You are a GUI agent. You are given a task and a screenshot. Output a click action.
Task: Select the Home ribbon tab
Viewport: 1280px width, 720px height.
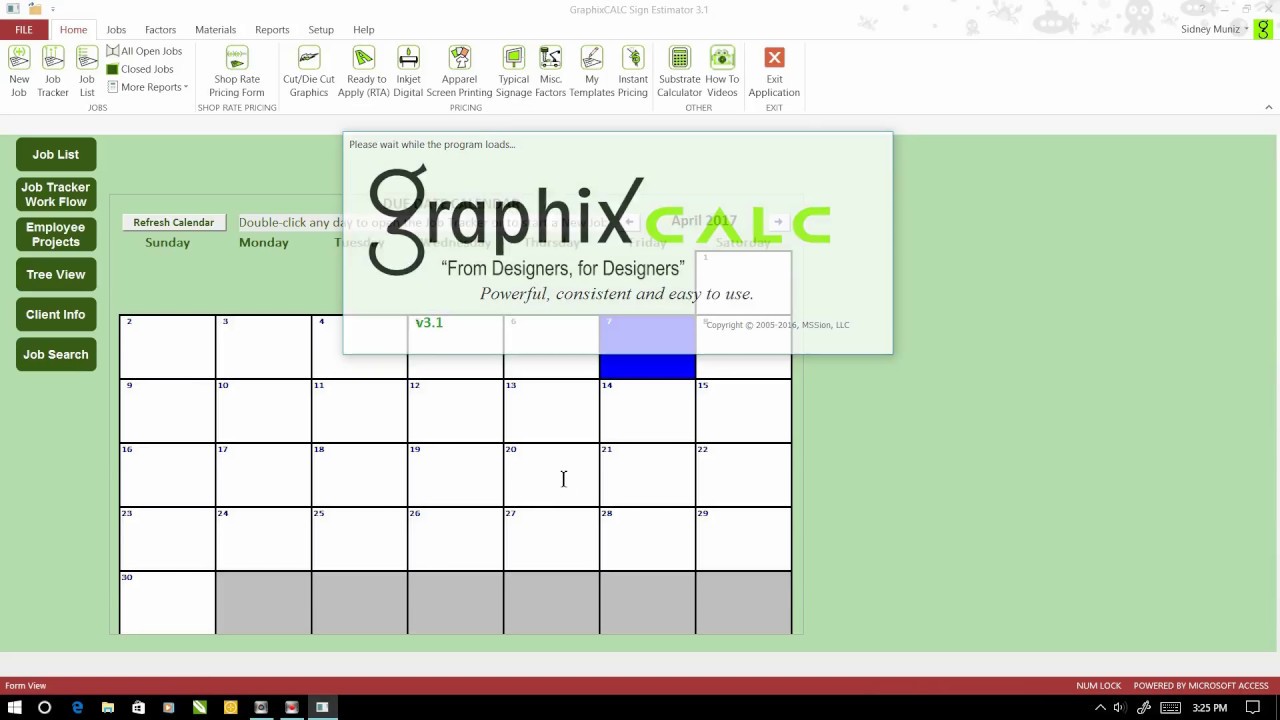click(x=73, y=30)
